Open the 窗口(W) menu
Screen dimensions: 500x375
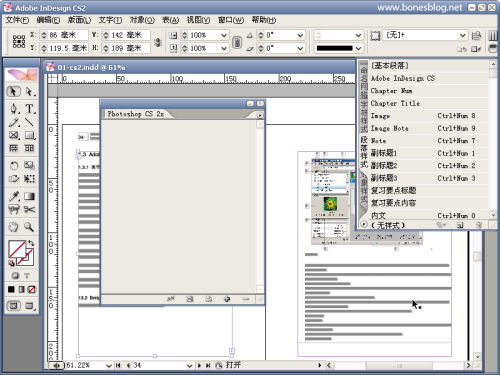[231, 20]
